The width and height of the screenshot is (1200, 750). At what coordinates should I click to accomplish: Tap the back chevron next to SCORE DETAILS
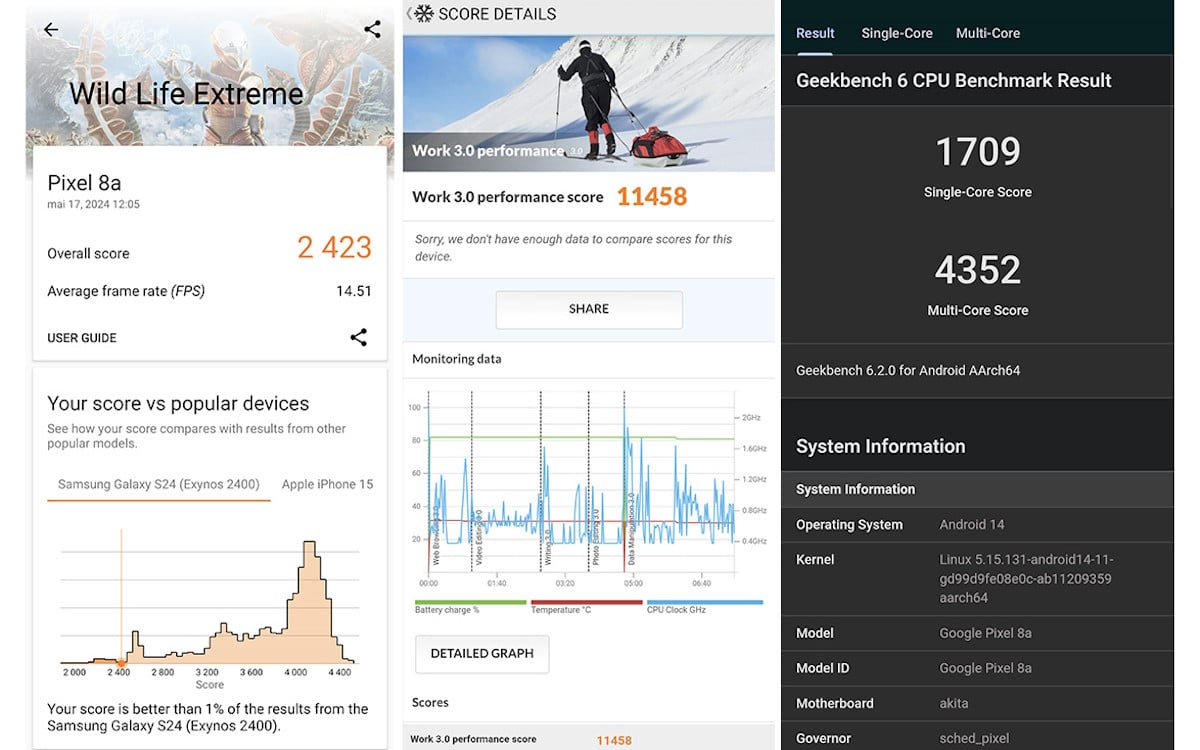click(x=409, y=14)
